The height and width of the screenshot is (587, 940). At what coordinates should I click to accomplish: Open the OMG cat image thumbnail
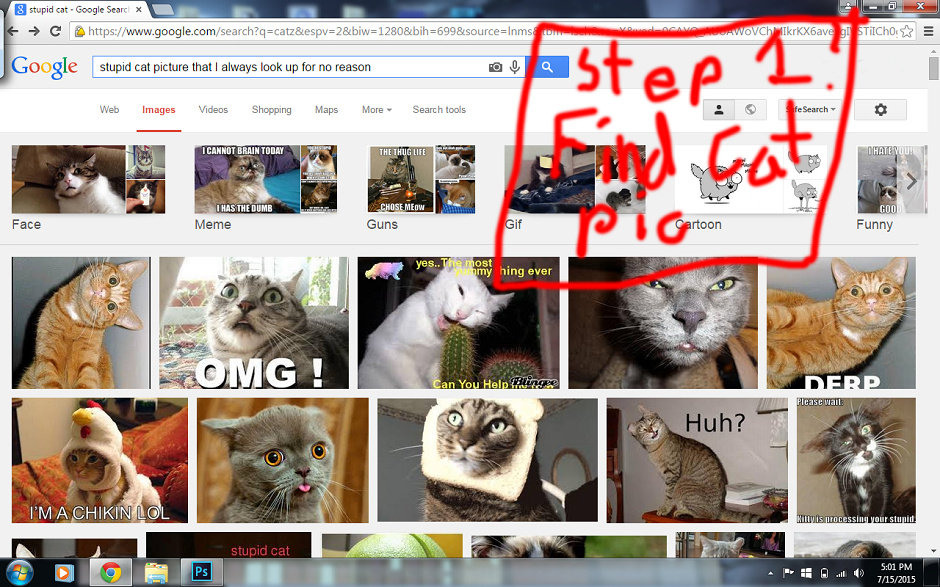(x=254, y=323)
